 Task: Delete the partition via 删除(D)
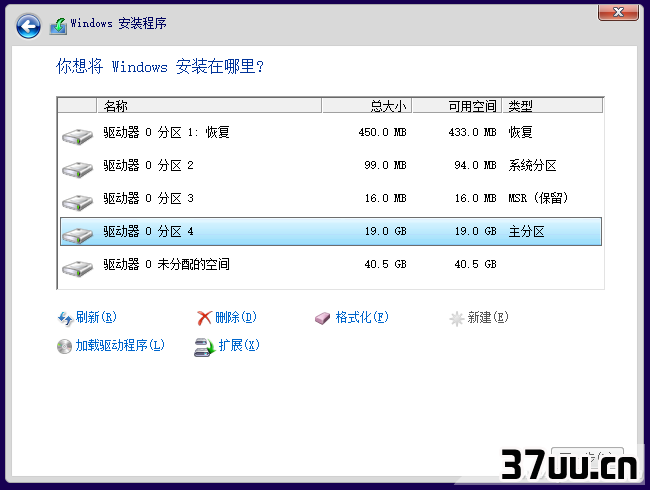(236, 317)
